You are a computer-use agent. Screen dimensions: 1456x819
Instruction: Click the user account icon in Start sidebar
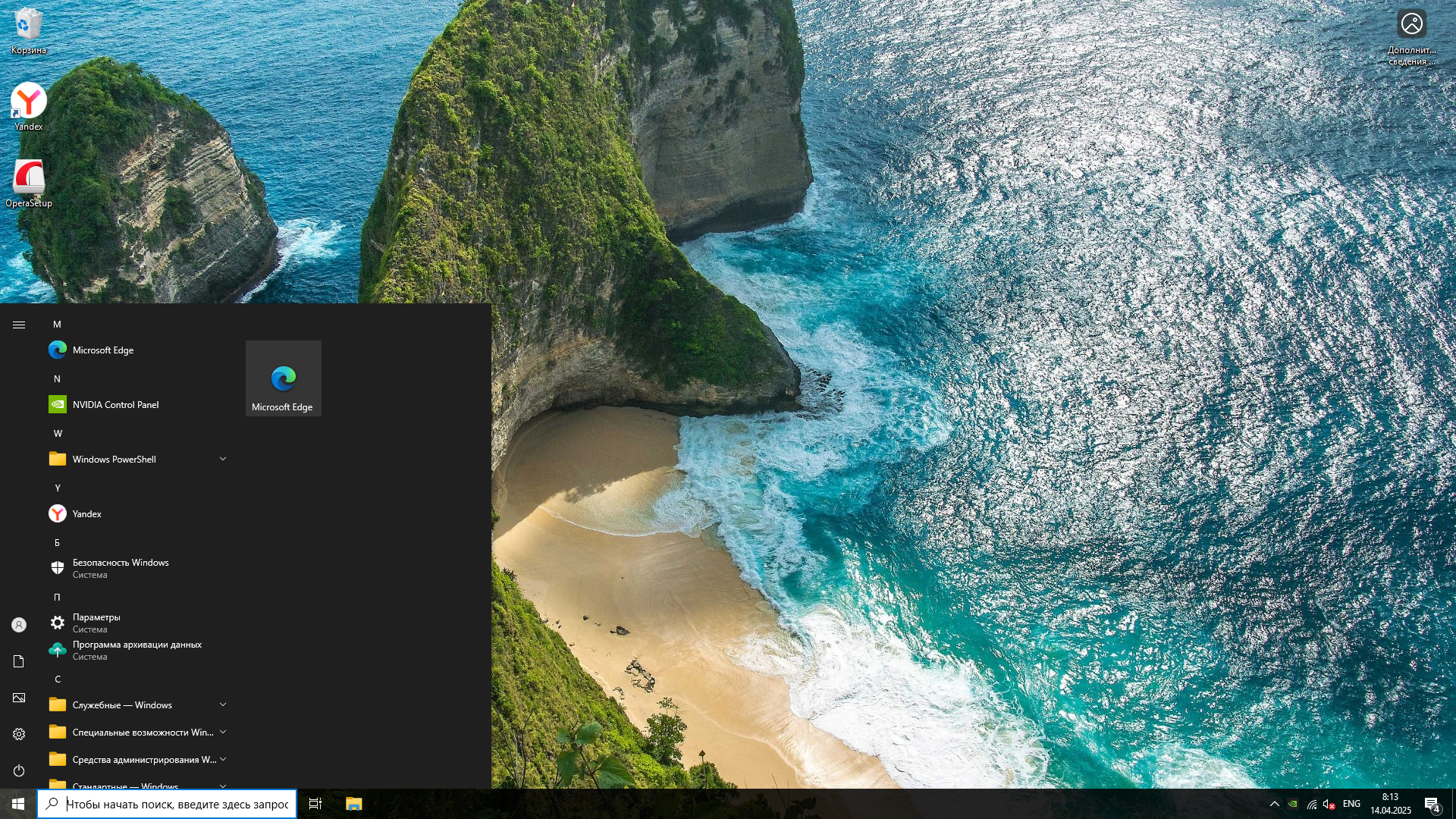point(19,625)
